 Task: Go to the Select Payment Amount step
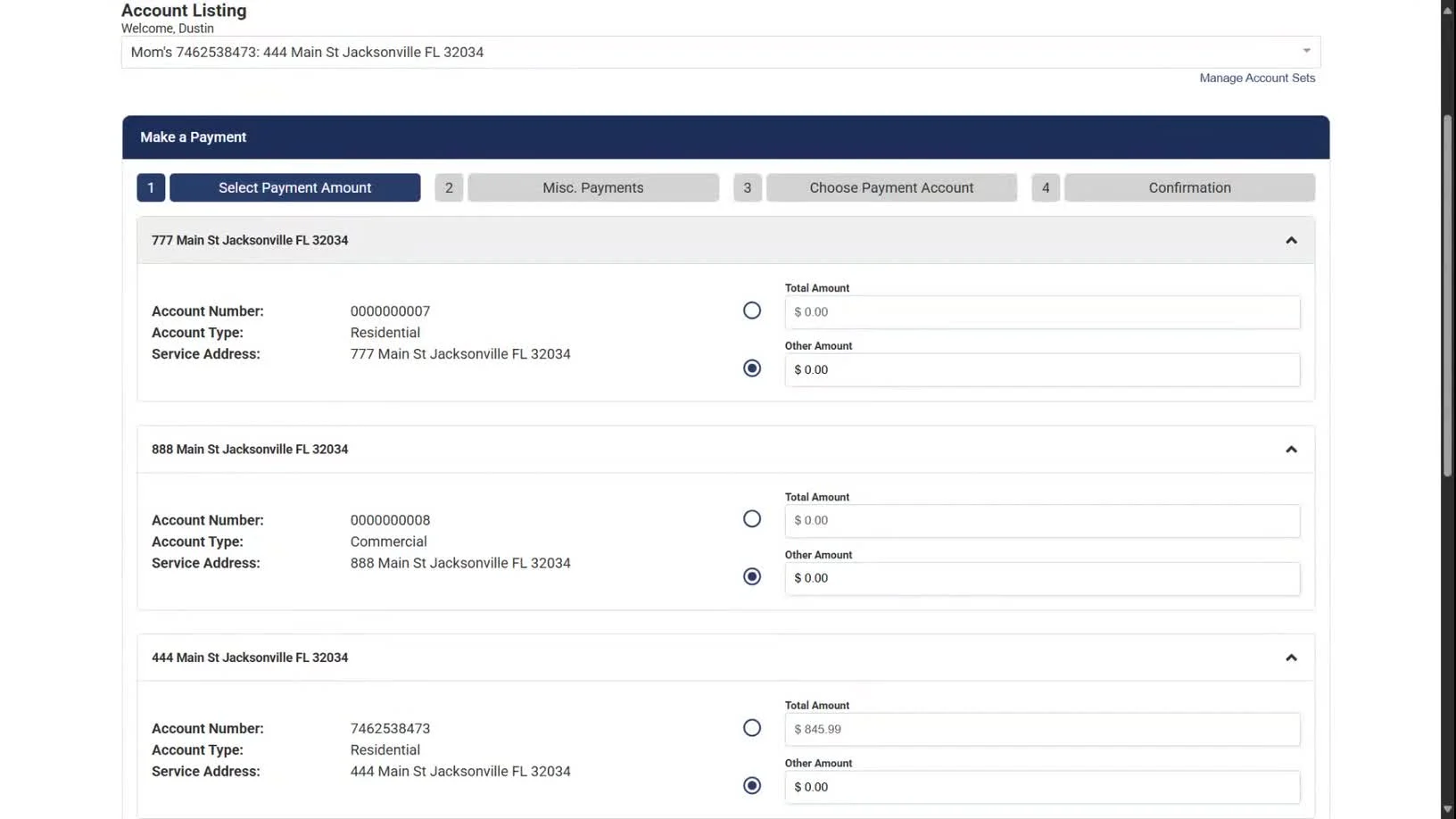[295, 187]
